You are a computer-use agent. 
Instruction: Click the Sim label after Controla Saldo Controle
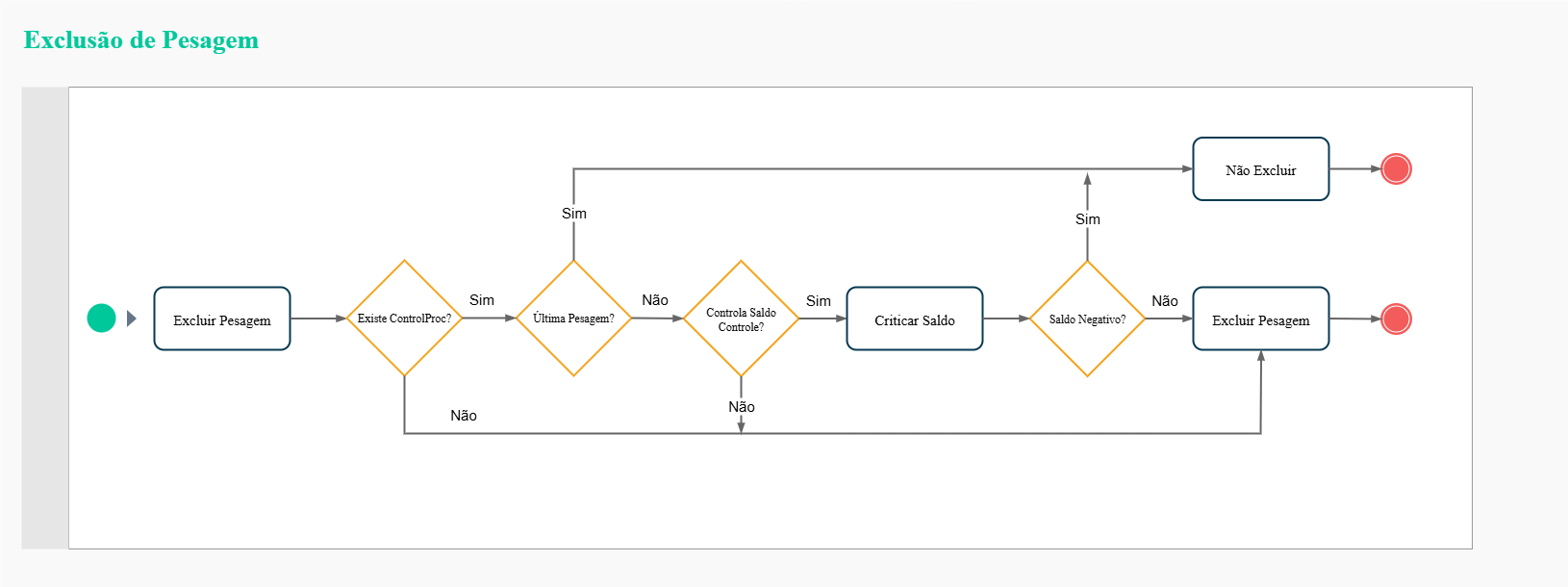coord(819,301)
